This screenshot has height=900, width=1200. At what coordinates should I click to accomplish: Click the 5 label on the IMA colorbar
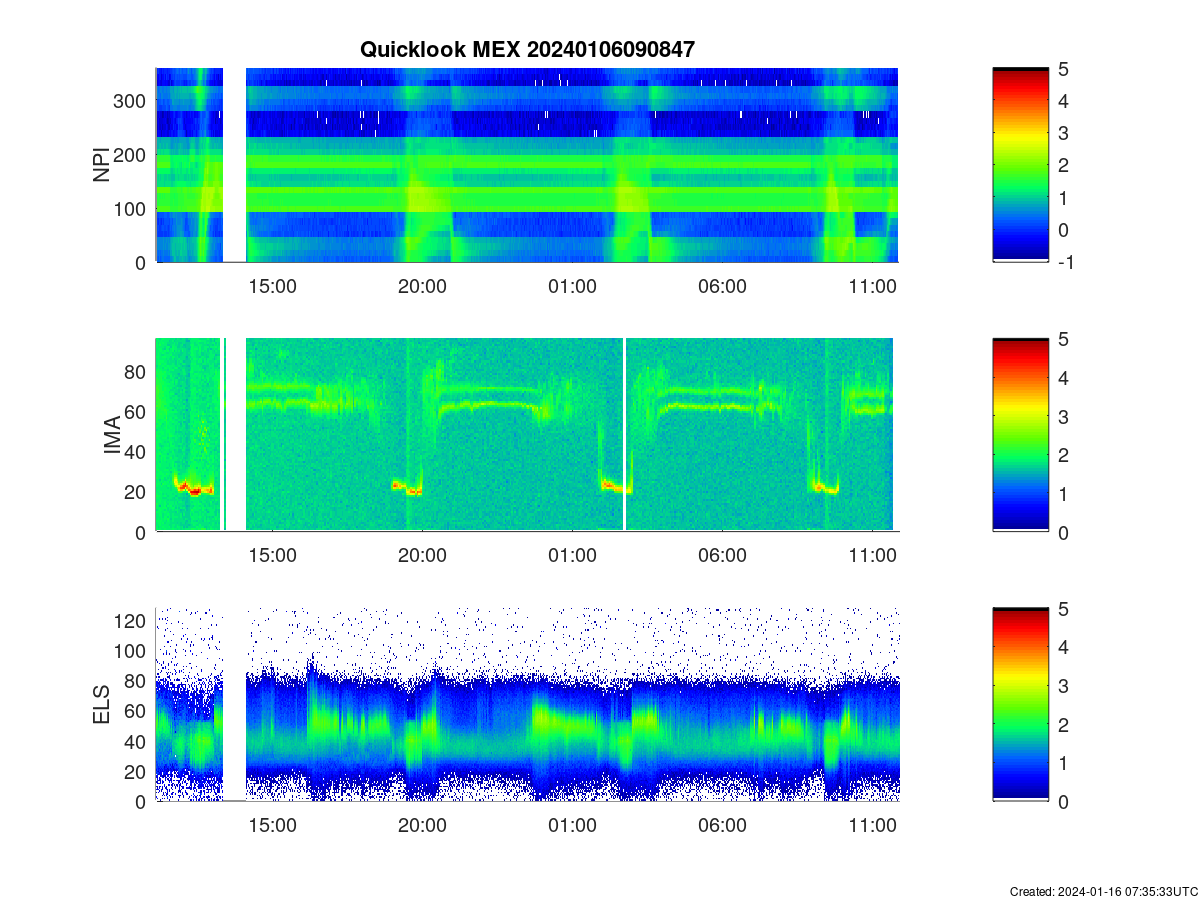coord(1064,339)
